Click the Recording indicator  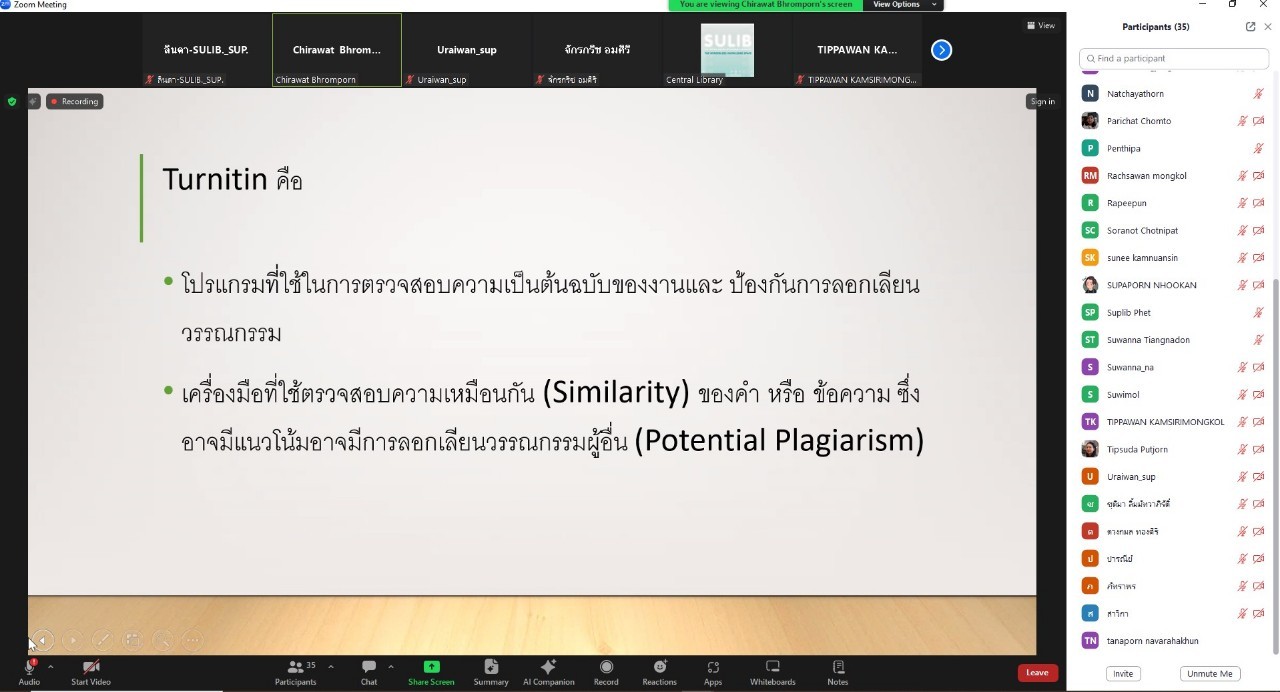[x=75, y=101]
